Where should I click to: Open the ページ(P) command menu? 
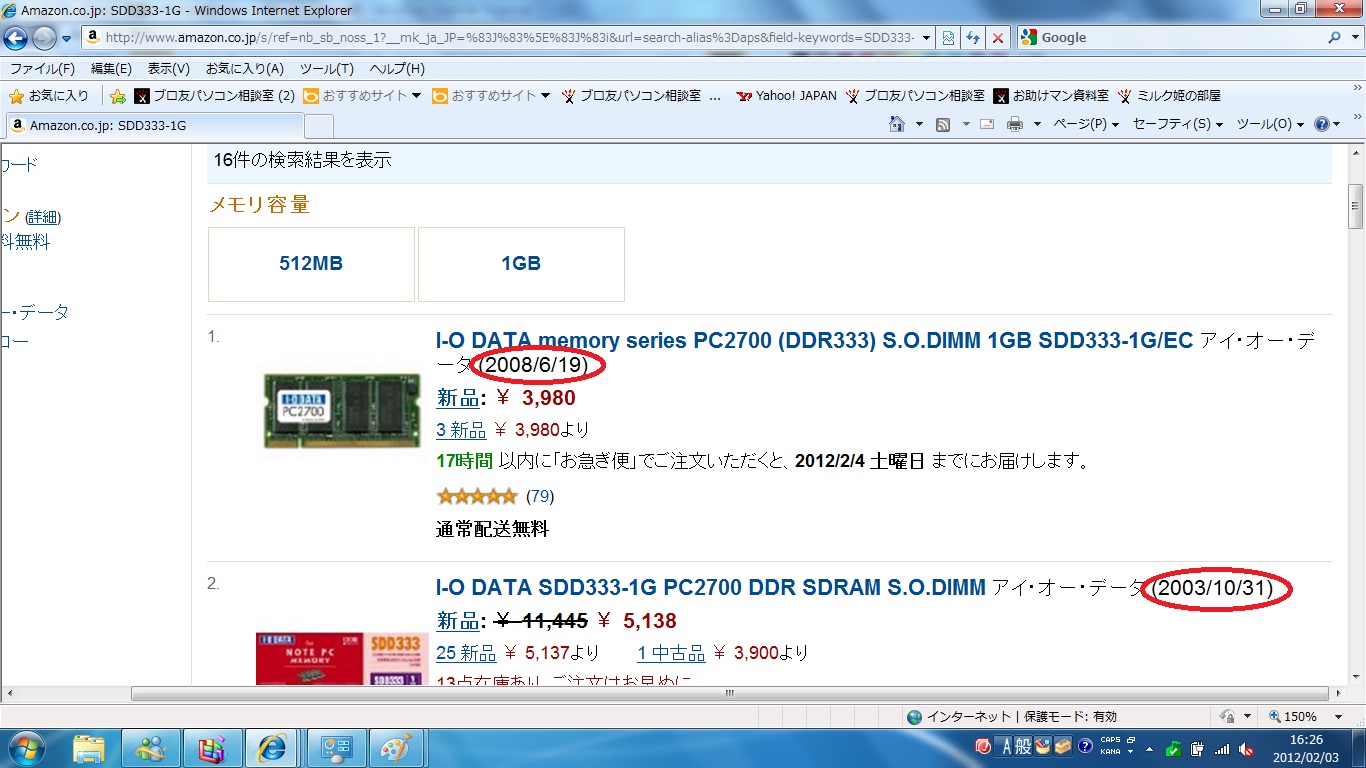point(1087,125)
